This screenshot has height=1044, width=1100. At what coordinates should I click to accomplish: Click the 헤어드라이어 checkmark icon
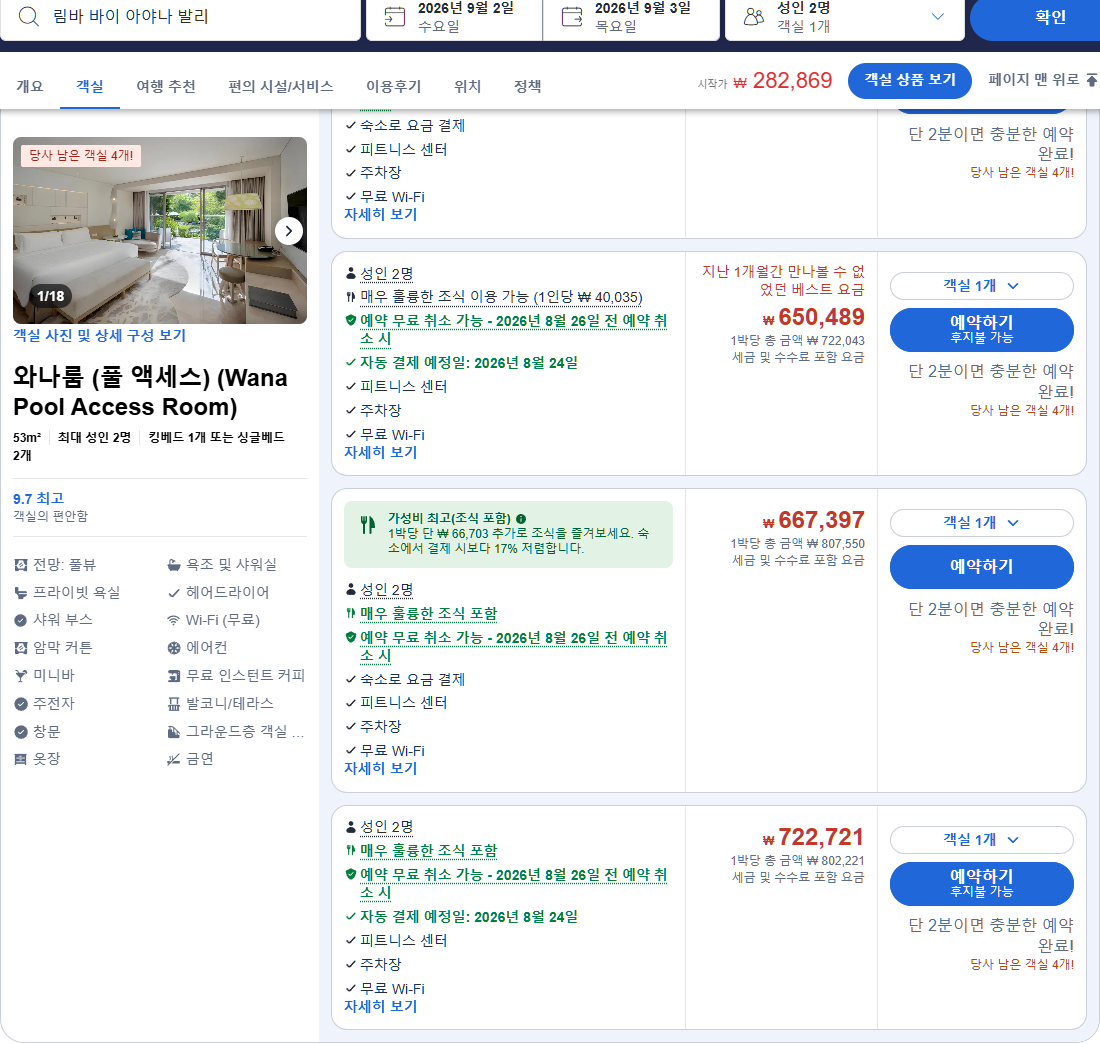tap(174, 593)
